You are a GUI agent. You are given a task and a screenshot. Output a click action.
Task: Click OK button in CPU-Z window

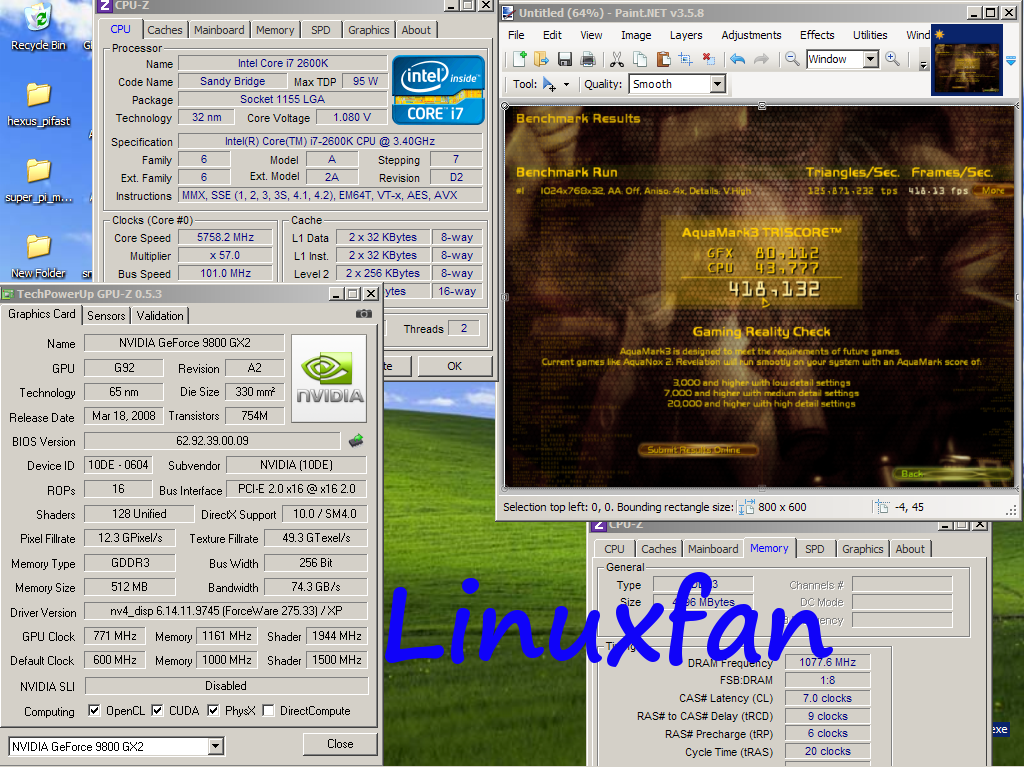click(x=455, y=366)
